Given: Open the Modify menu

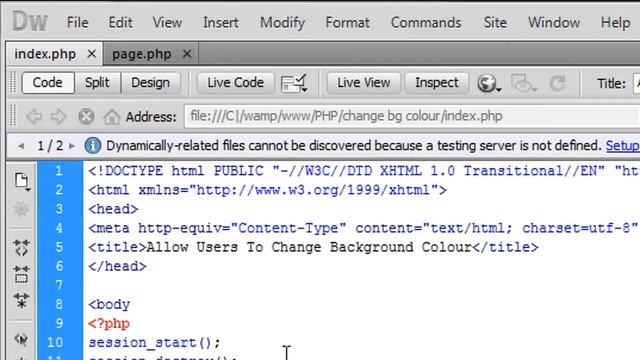Looking at the screenshot, I should (x=282, y=22).
